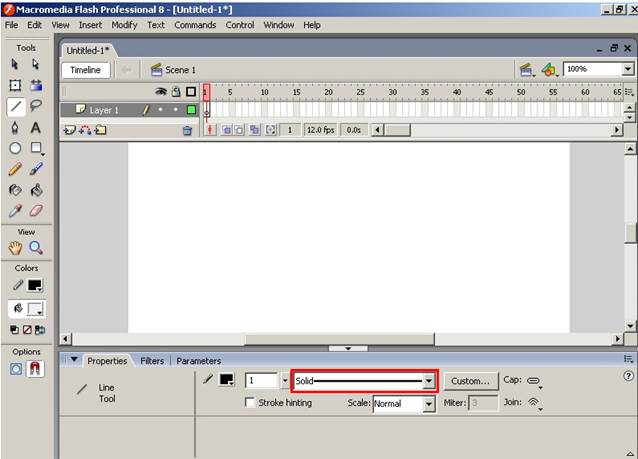Click the Black and White colors button
The width and height of the screenshot is (638, 459).
(14, 330)
